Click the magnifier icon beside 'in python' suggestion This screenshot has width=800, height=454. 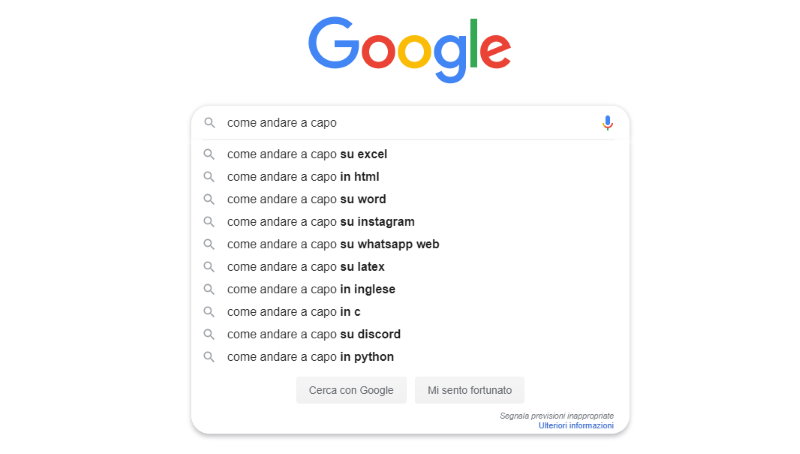[209, 357]
